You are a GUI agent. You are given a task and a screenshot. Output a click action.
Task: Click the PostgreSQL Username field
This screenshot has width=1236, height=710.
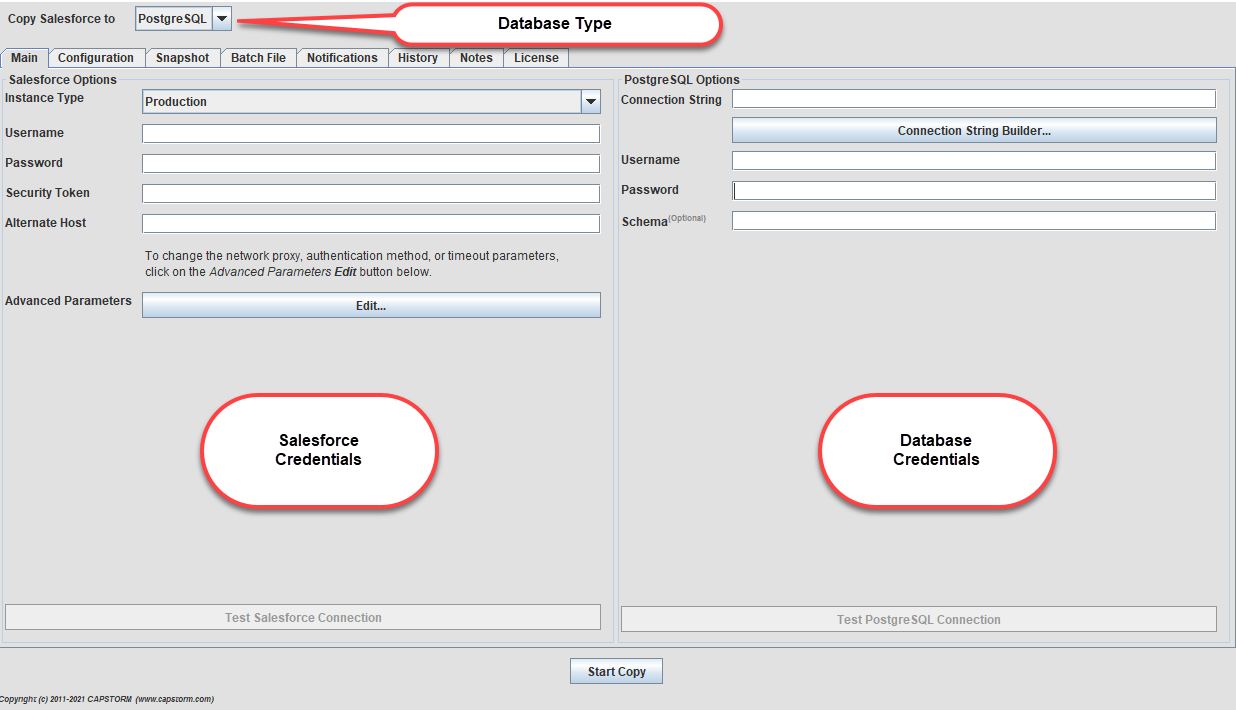[974, 161]
